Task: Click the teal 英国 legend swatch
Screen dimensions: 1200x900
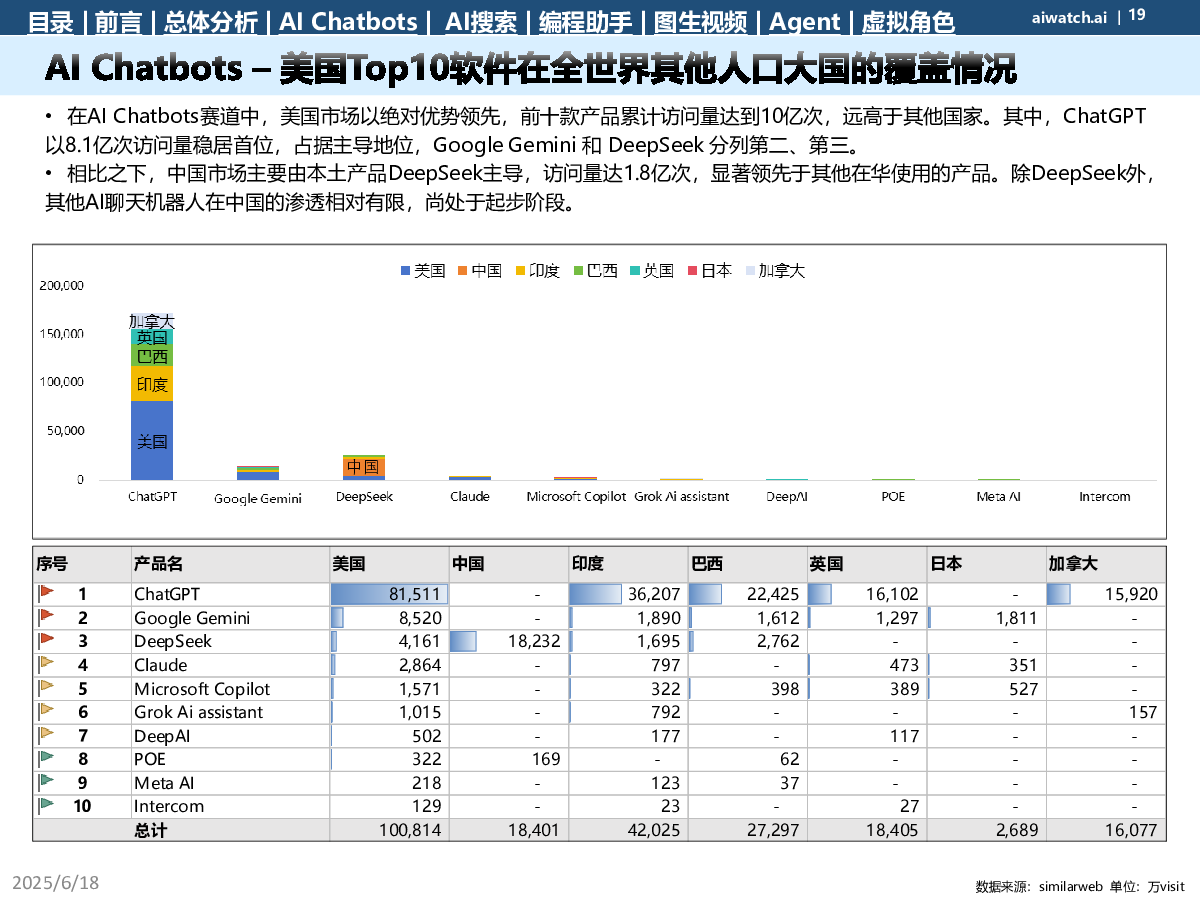Action: click(x=635, y=271)
